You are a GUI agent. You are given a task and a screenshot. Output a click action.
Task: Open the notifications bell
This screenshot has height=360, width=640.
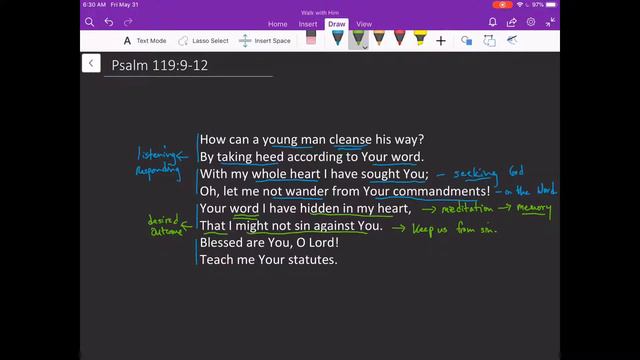493,22
